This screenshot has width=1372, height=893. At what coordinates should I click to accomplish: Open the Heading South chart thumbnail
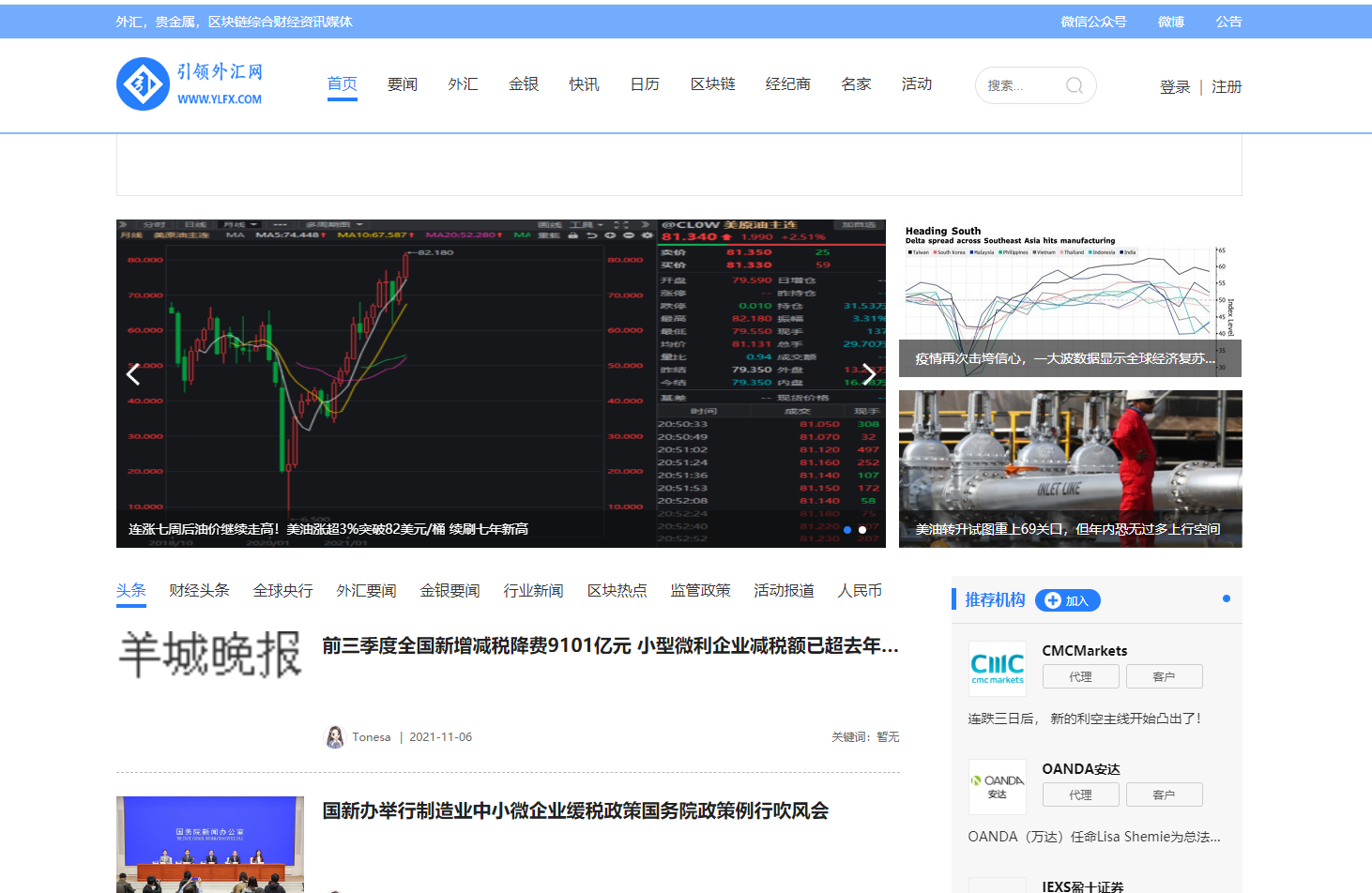pos(1071,298)
